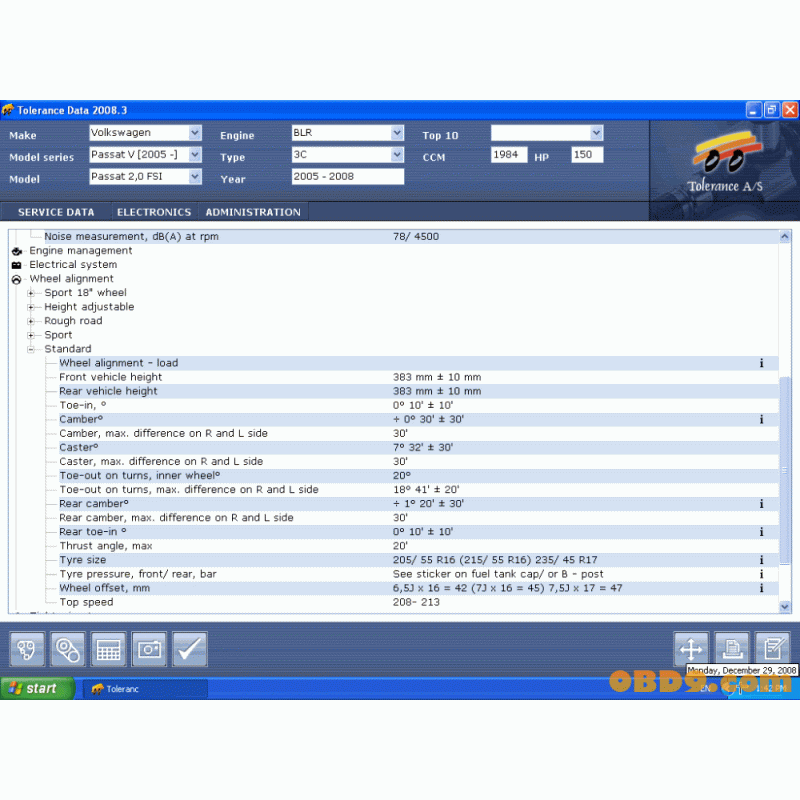Click the Tolerance Data title bar icon

8,110
